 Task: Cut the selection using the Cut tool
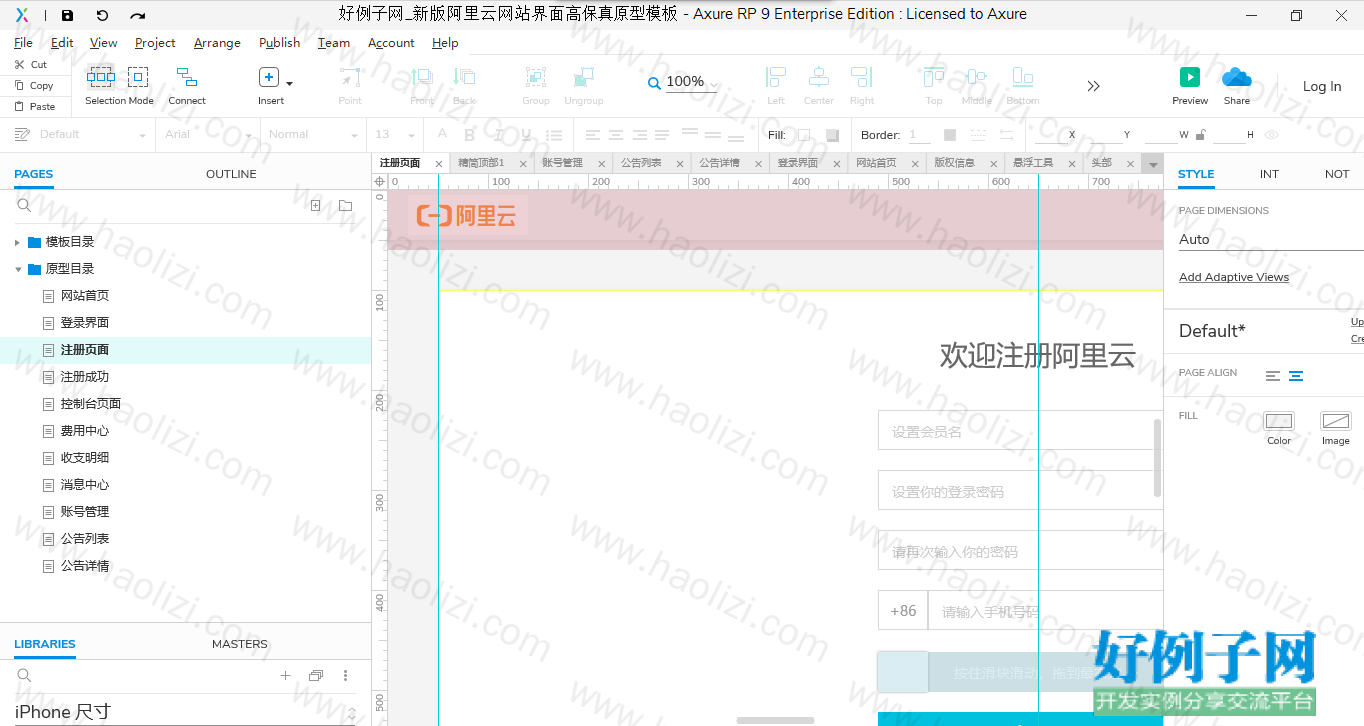(31, 64)
